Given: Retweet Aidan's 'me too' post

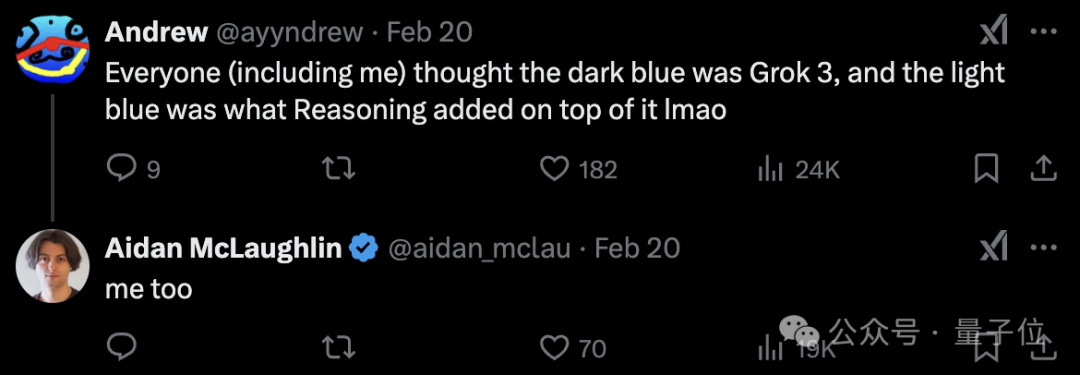Looking at the screenshot, I should (x=339, y=347).
